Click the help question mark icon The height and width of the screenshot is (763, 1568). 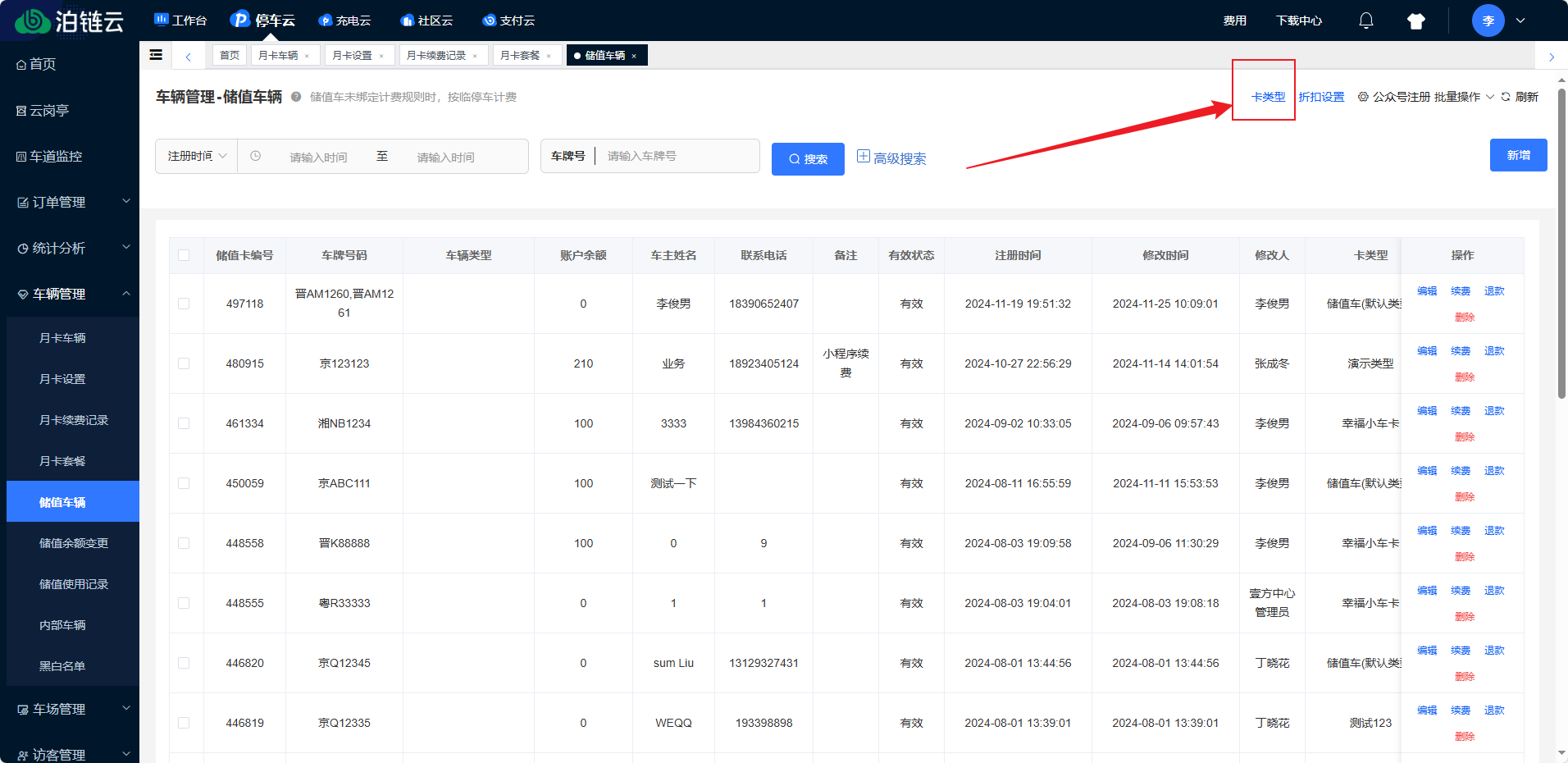(296, 97)
